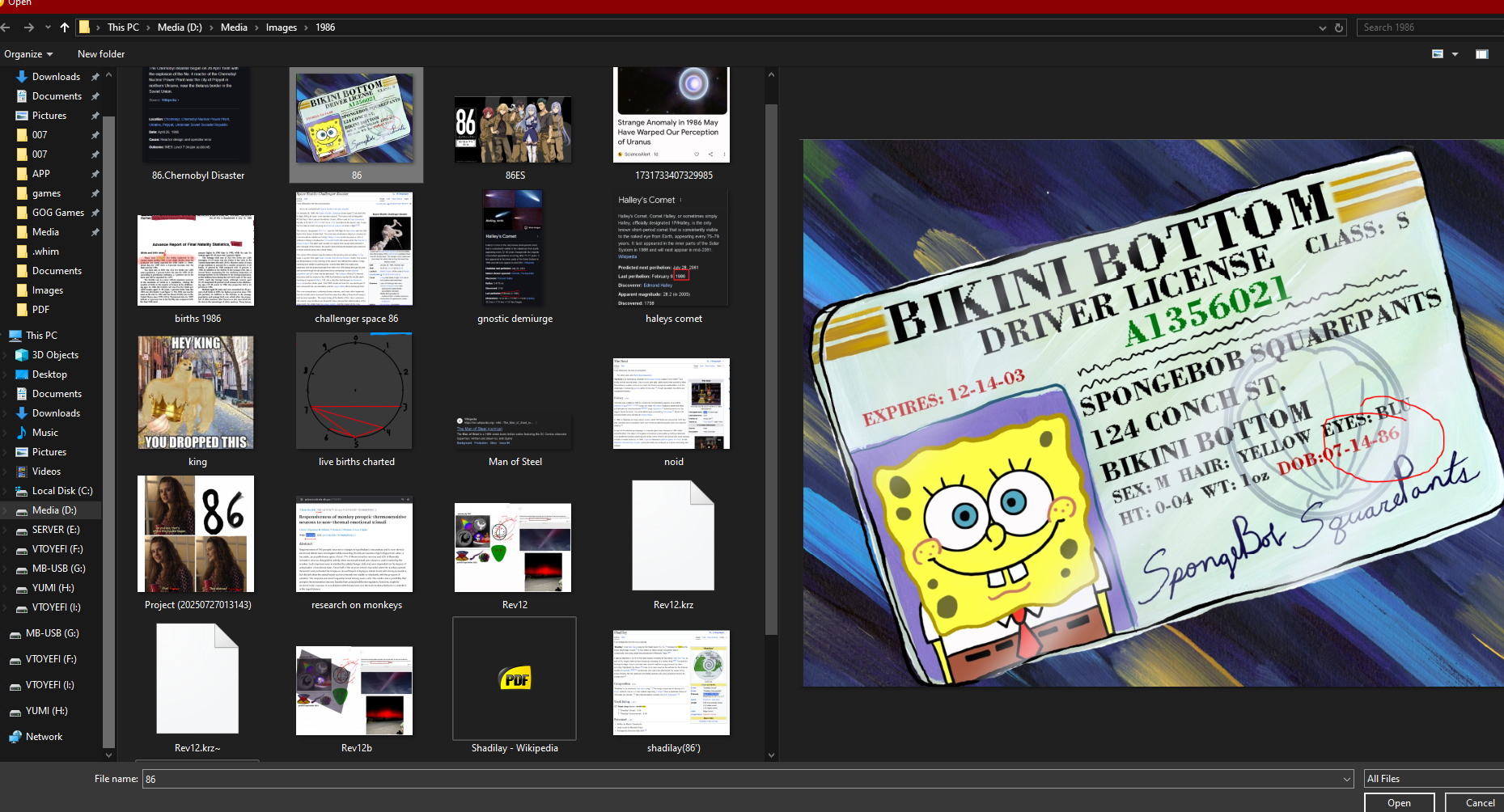This screenshot has height=812, width=1504.
Task: Select the 'Man of Steel' file
Action: 515,441
